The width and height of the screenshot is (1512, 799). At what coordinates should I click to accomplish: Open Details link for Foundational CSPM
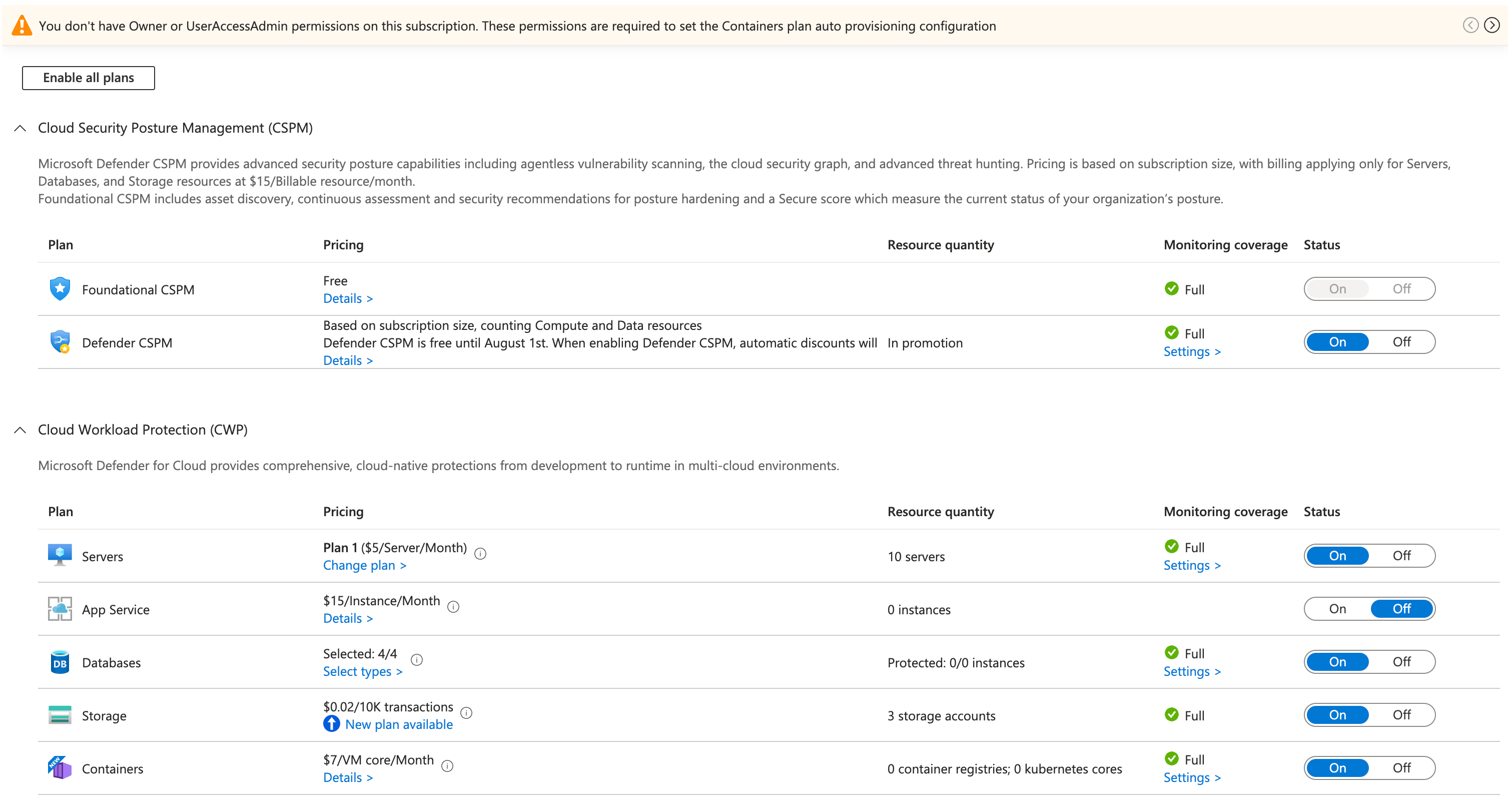point(348,298)
